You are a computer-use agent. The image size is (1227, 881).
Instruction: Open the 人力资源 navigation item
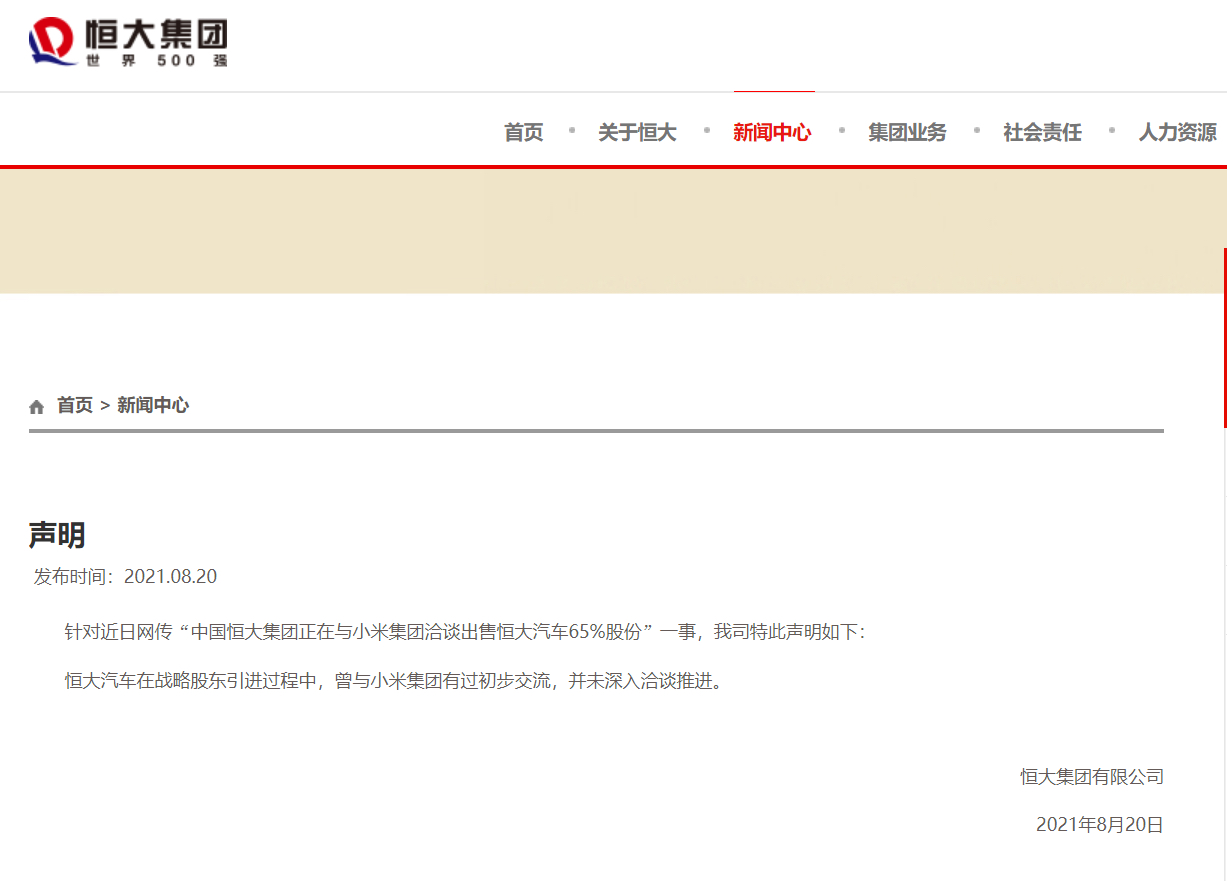(1177, 132)
